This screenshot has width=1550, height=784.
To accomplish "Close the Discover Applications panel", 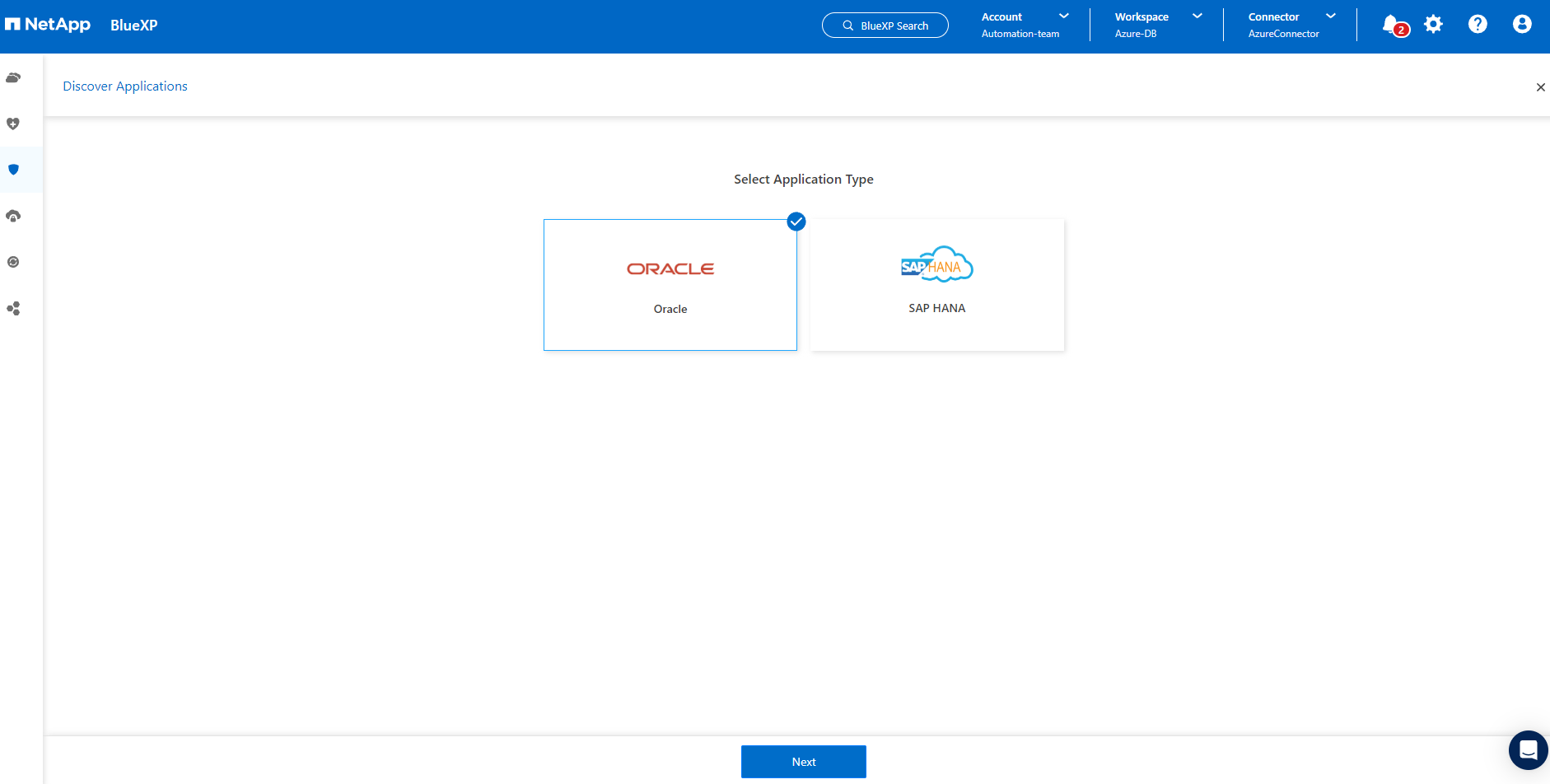I will coord(1540,87).
